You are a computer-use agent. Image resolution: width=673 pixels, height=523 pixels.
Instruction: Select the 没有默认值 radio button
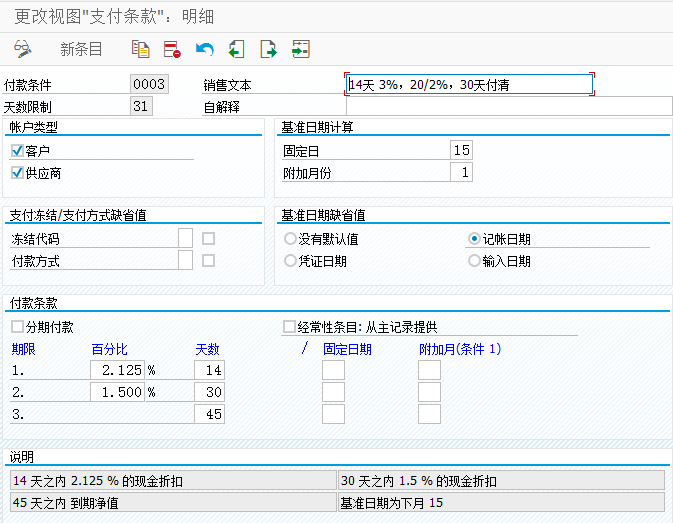[290, 239]
